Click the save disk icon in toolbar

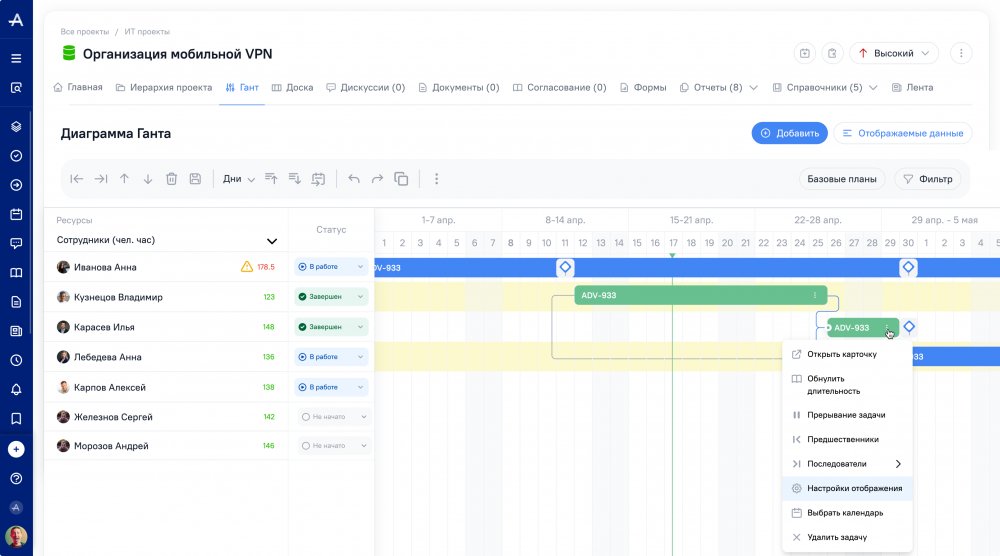pos(195,179)
